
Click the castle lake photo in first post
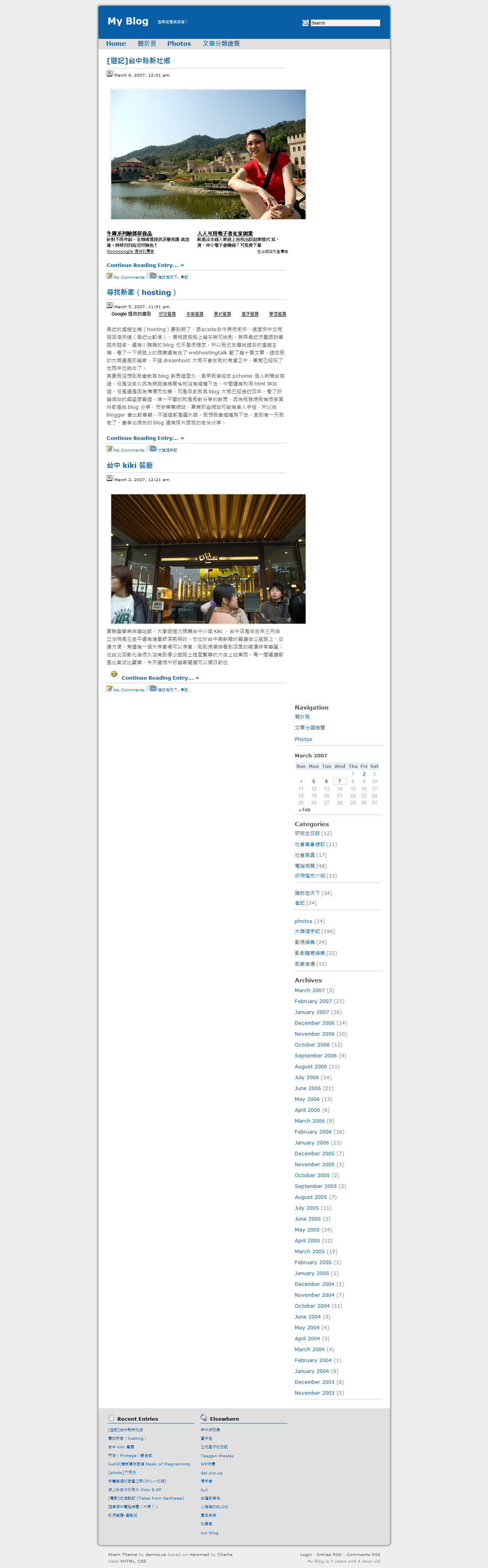(208, 154)
